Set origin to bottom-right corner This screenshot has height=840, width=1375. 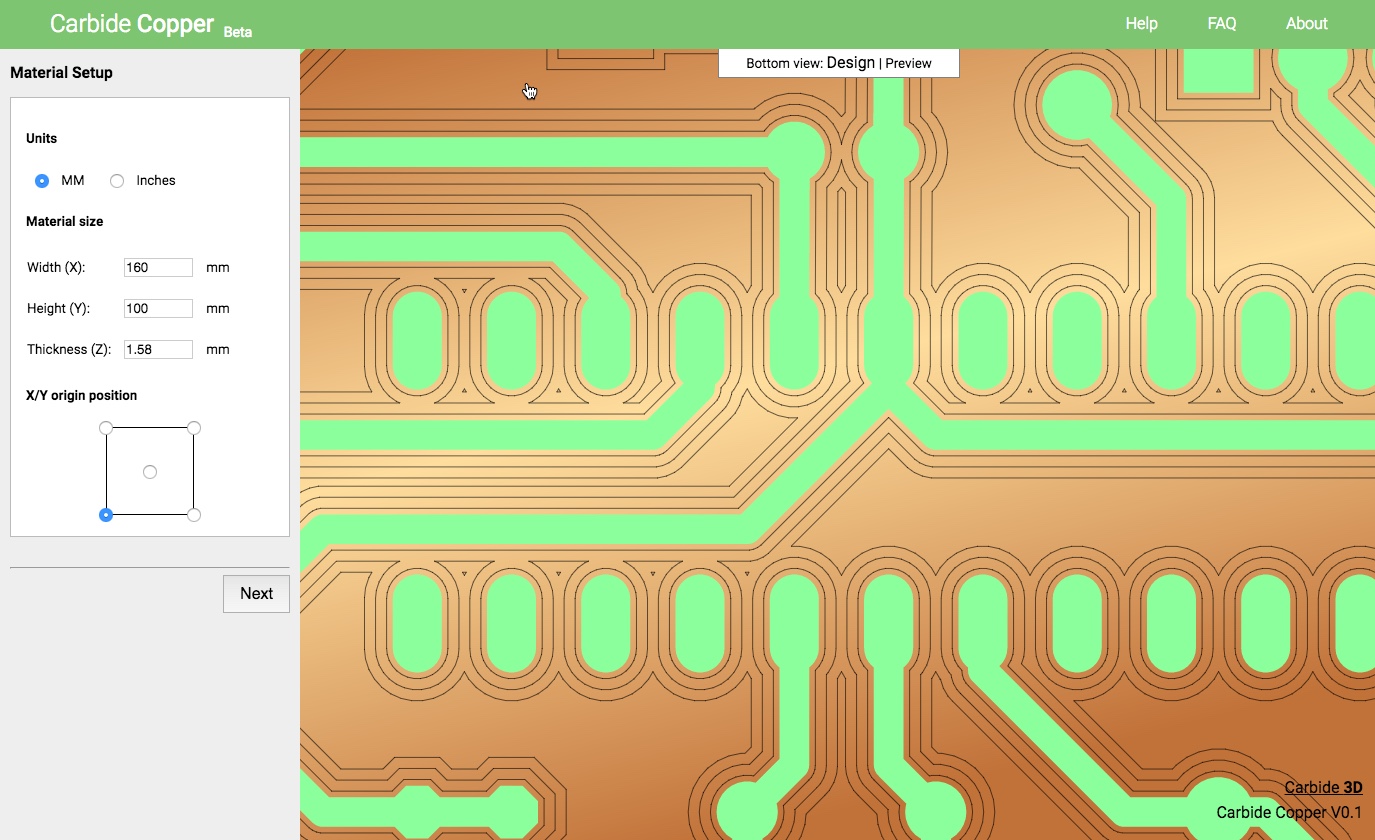tap(194, 515)
